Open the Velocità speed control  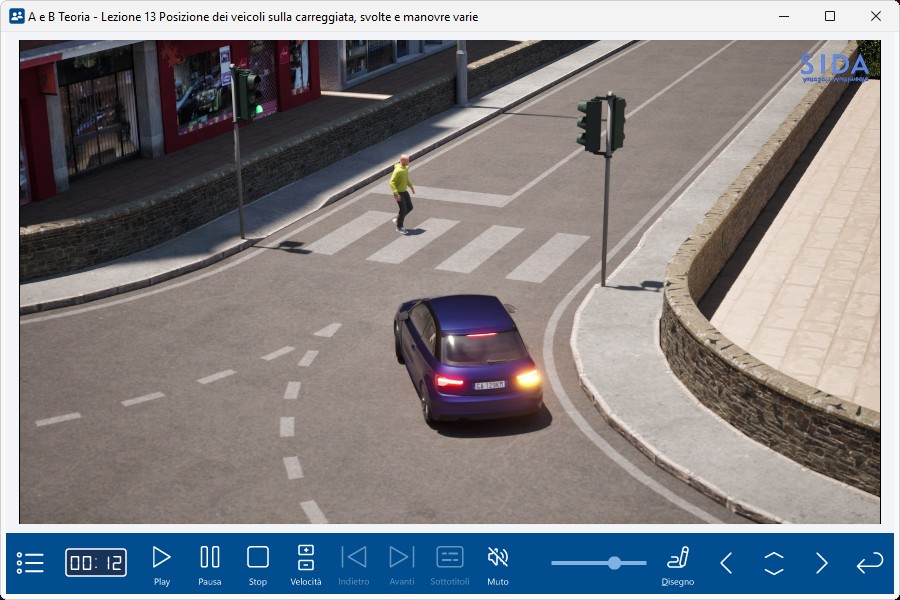[306, 564]
